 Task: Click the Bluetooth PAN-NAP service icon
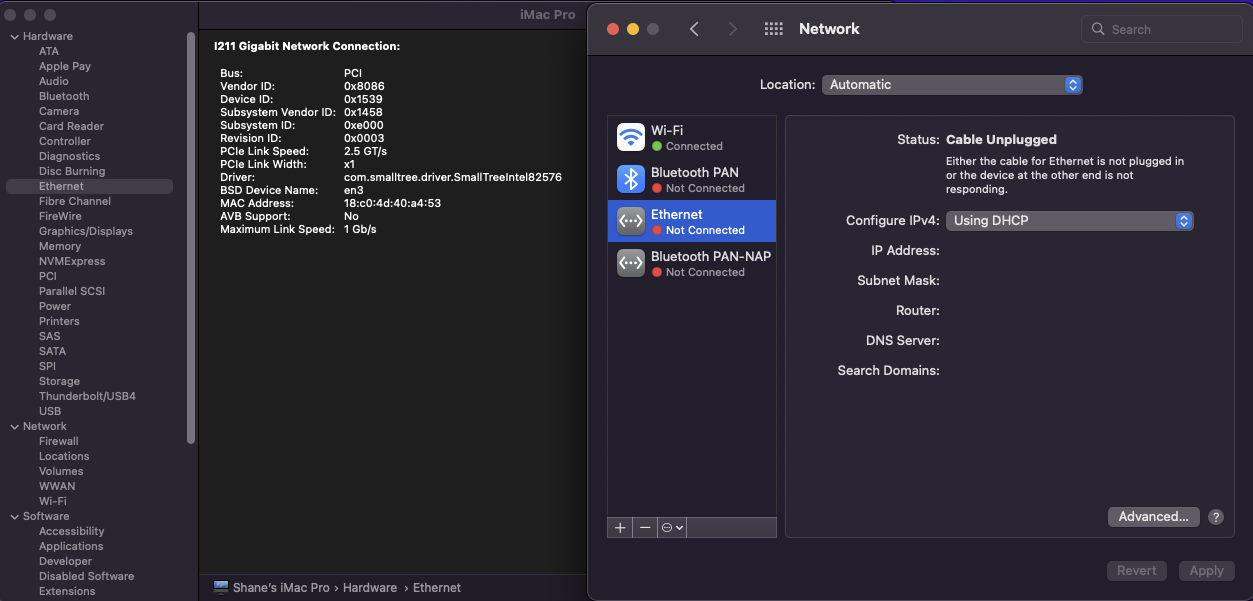pyautogui.click(x=631, y=263)
